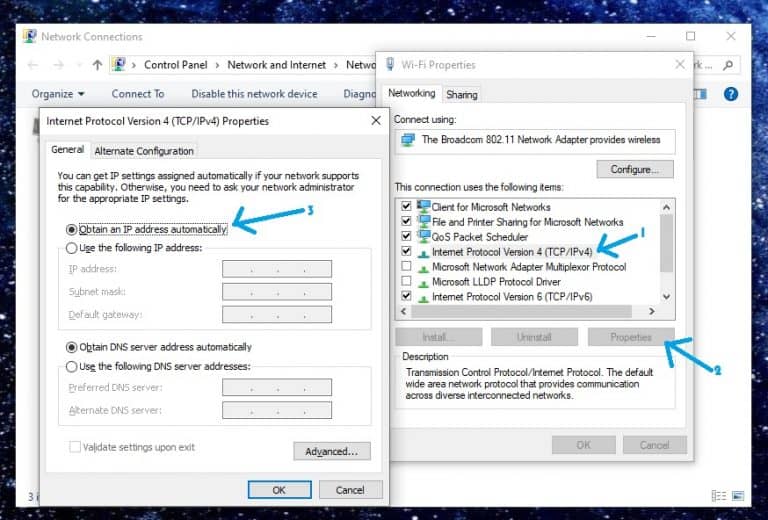Viewport: 768px width, 520px height.
Task: Toggle QoS Packet Scheduler checkbox
Action: [x=406, y=236]
